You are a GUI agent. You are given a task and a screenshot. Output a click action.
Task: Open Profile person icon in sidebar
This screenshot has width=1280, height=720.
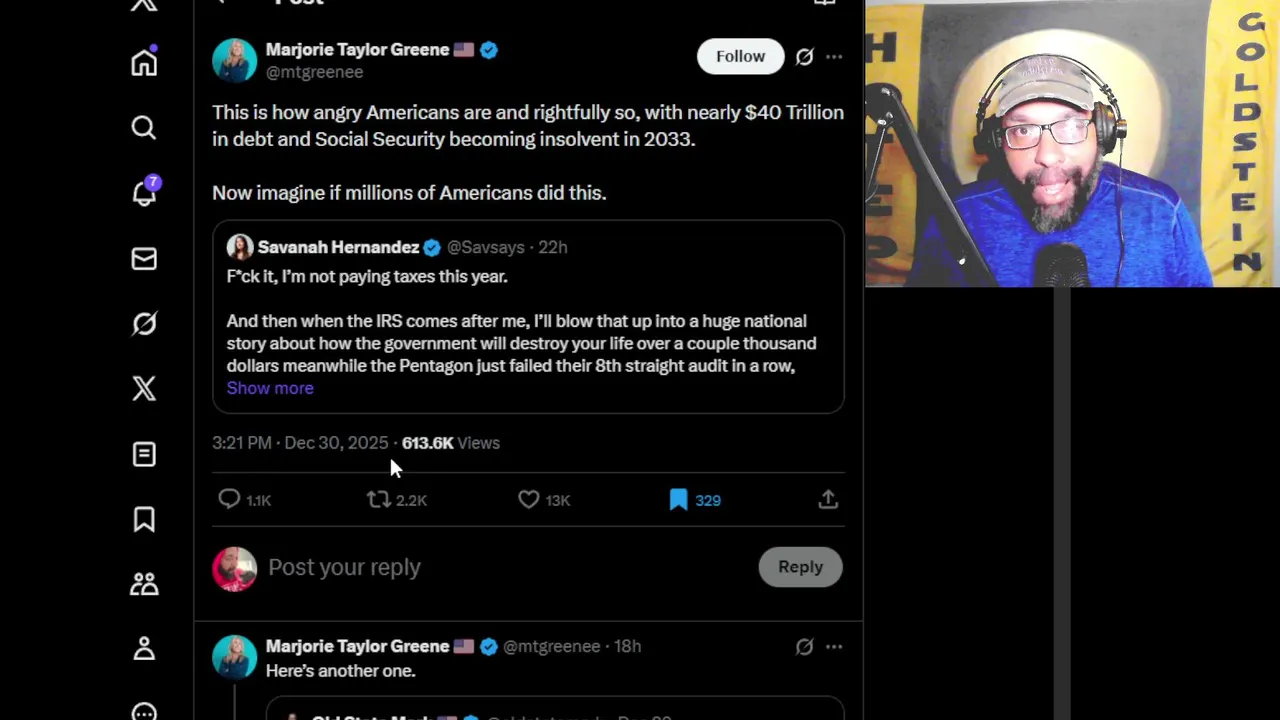[x=144, y=649]
